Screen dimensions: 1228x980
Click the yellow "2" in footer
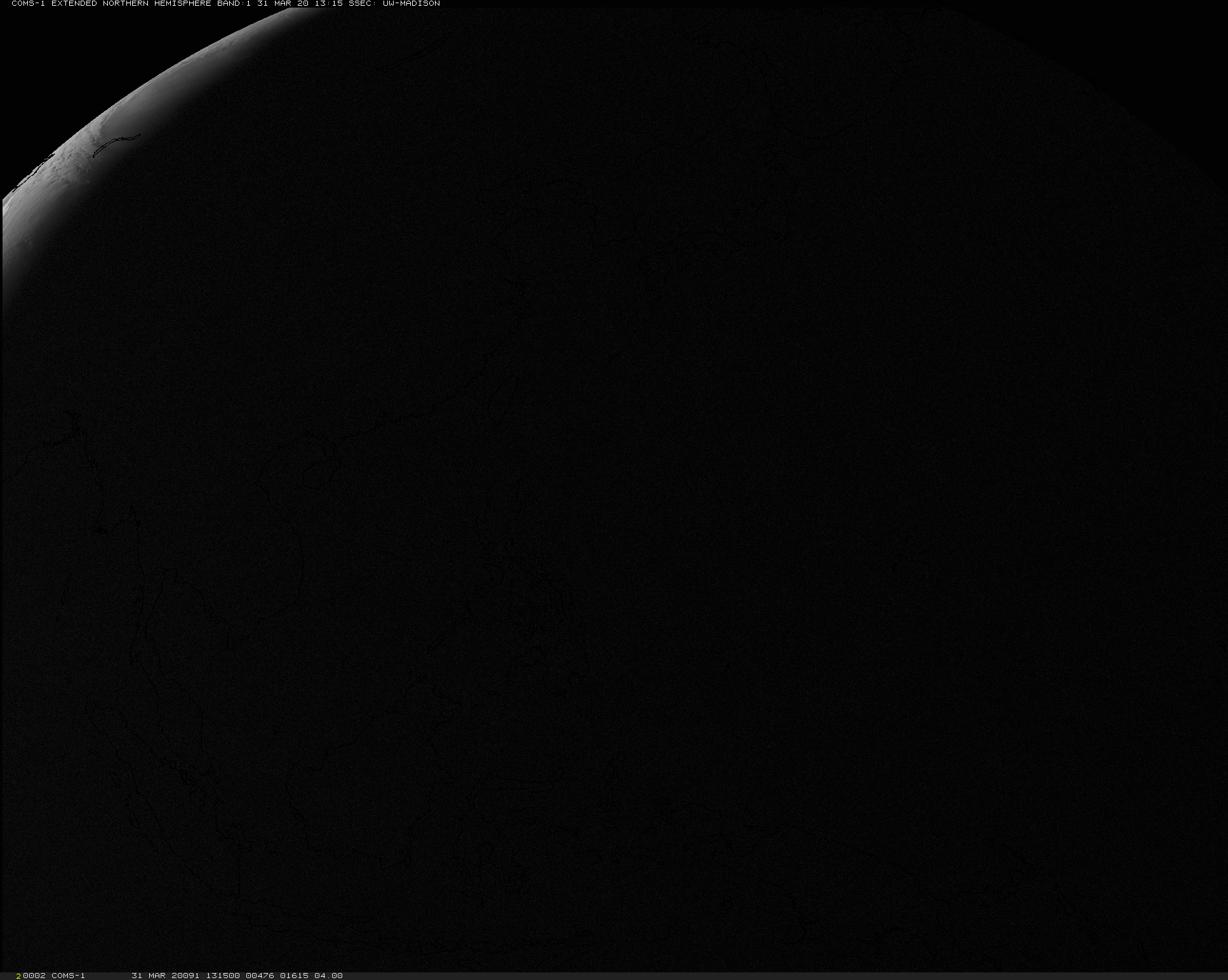(18, 976)
